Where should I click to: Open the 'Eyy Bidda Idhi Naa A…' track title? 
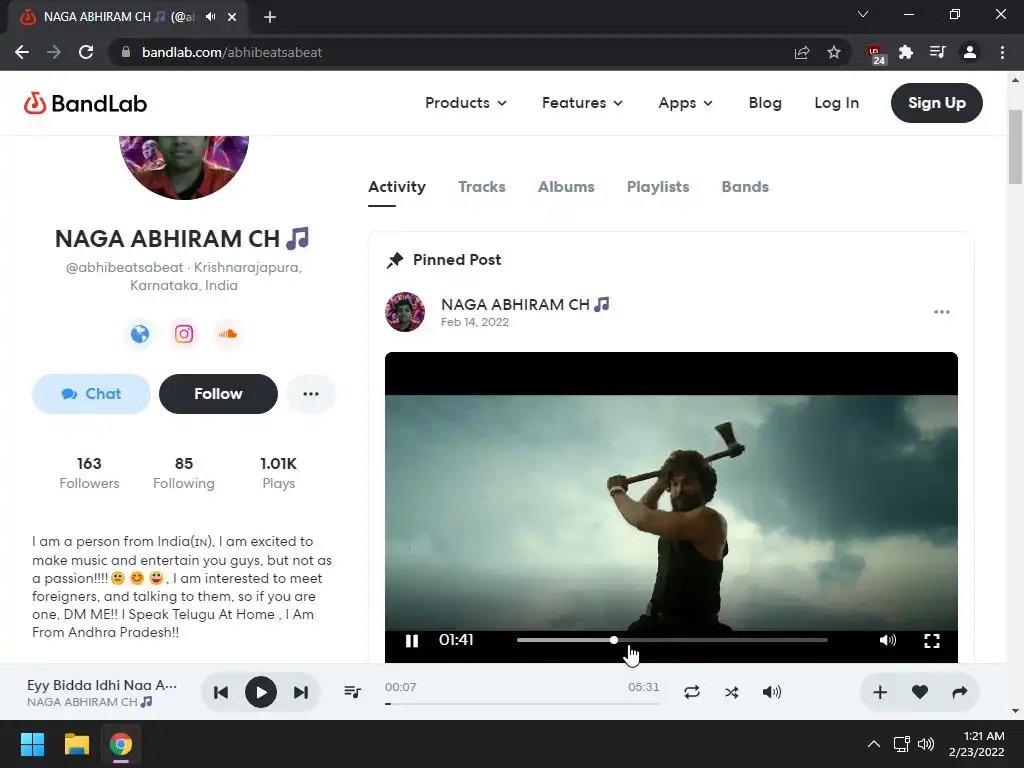[x=102, y=685]
